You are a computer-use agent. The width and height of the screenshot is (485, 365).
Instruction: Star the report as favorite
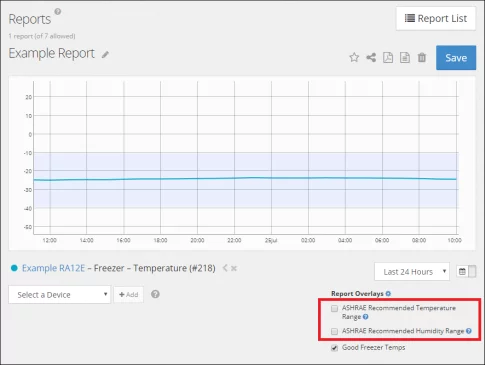point(354,58)
